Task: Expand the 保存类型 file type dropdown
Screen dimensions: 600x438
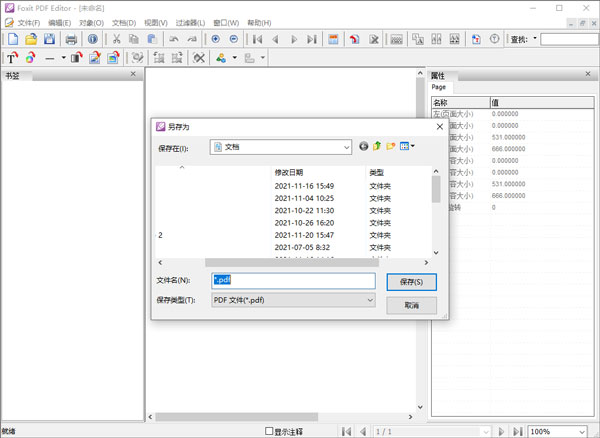Action: tap(369, 299)
